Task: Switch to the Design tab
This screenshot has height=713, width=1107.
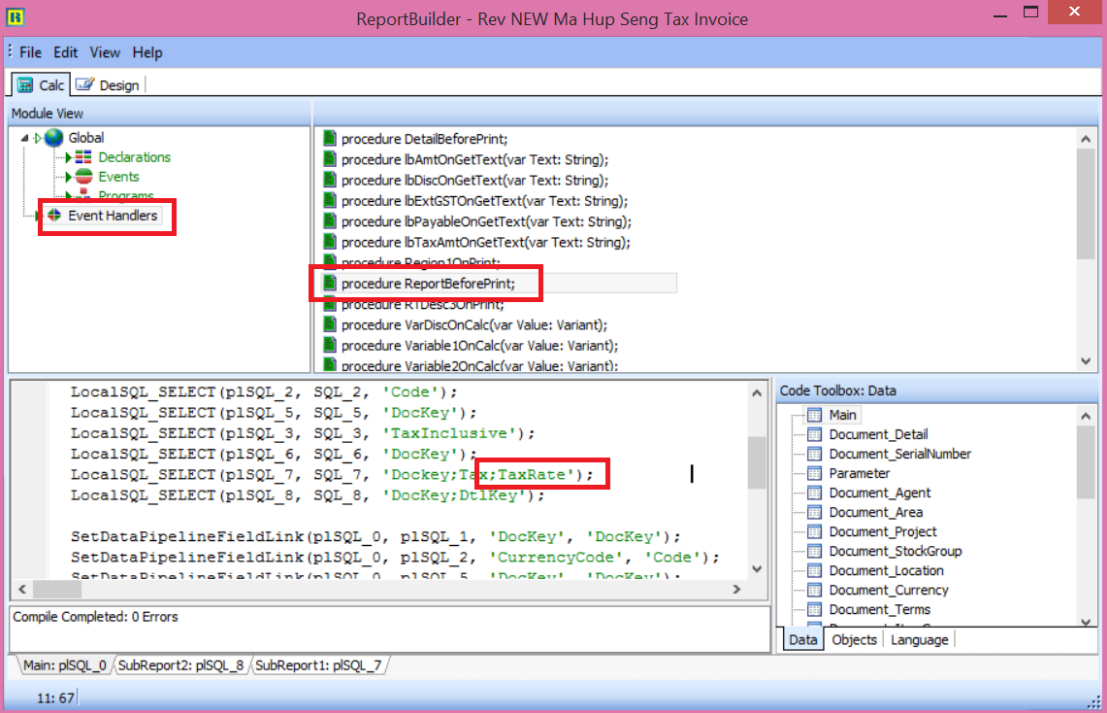Action: point(109,85)
